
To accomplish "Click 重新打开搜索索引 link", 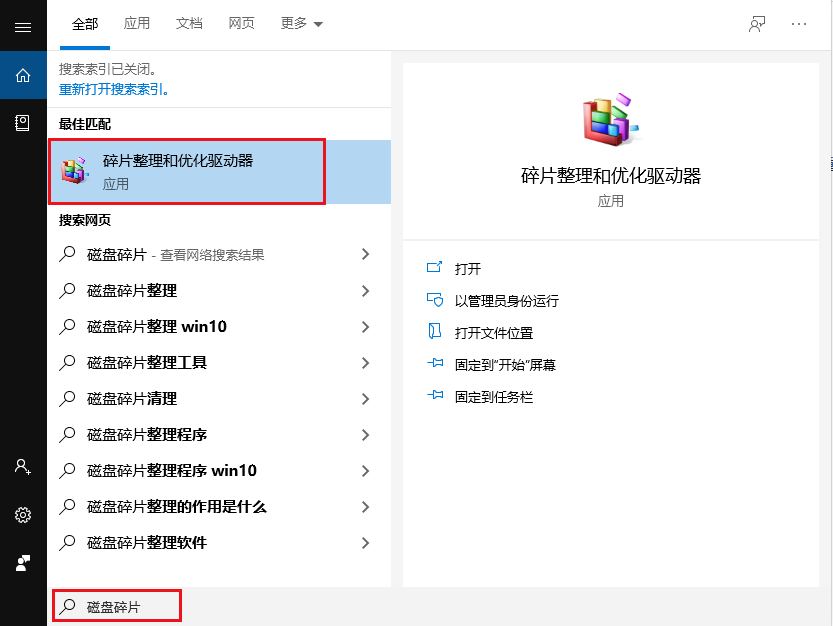I will [114, 89].
